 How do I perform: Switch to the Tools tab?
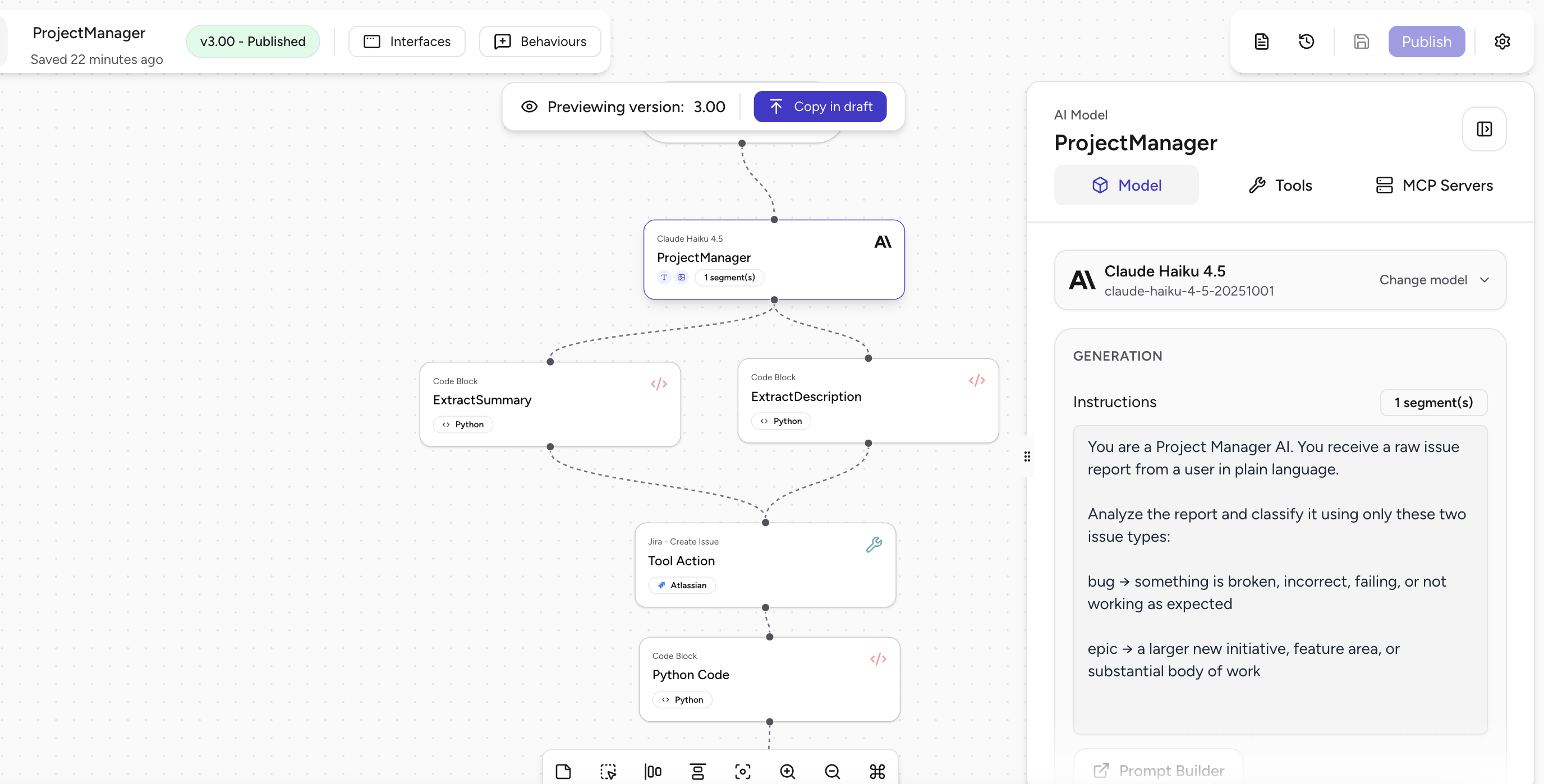(1280, 185)
